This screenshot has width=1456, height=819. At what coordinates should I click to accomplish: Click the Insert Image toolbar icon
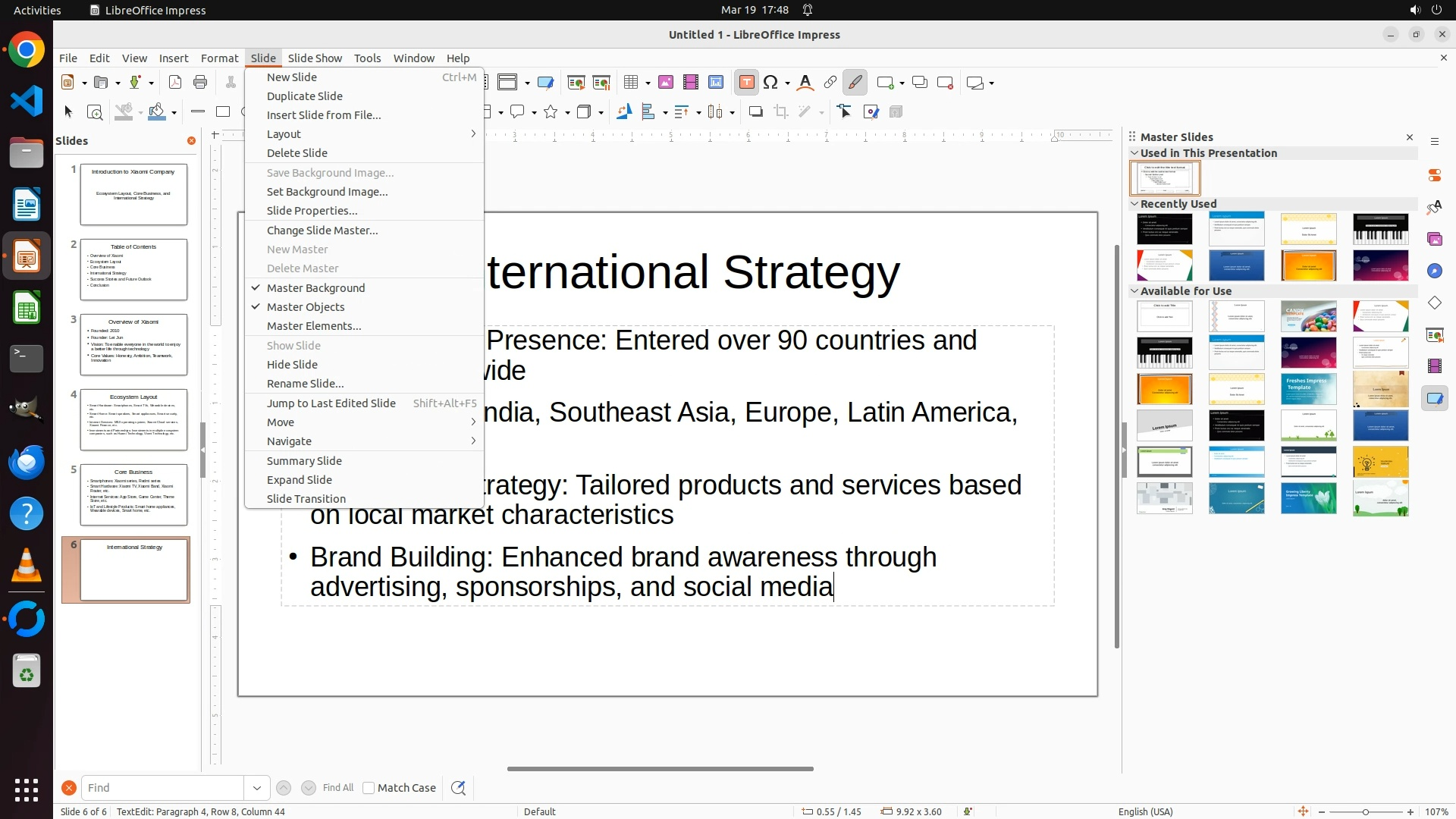coord(666,83)
